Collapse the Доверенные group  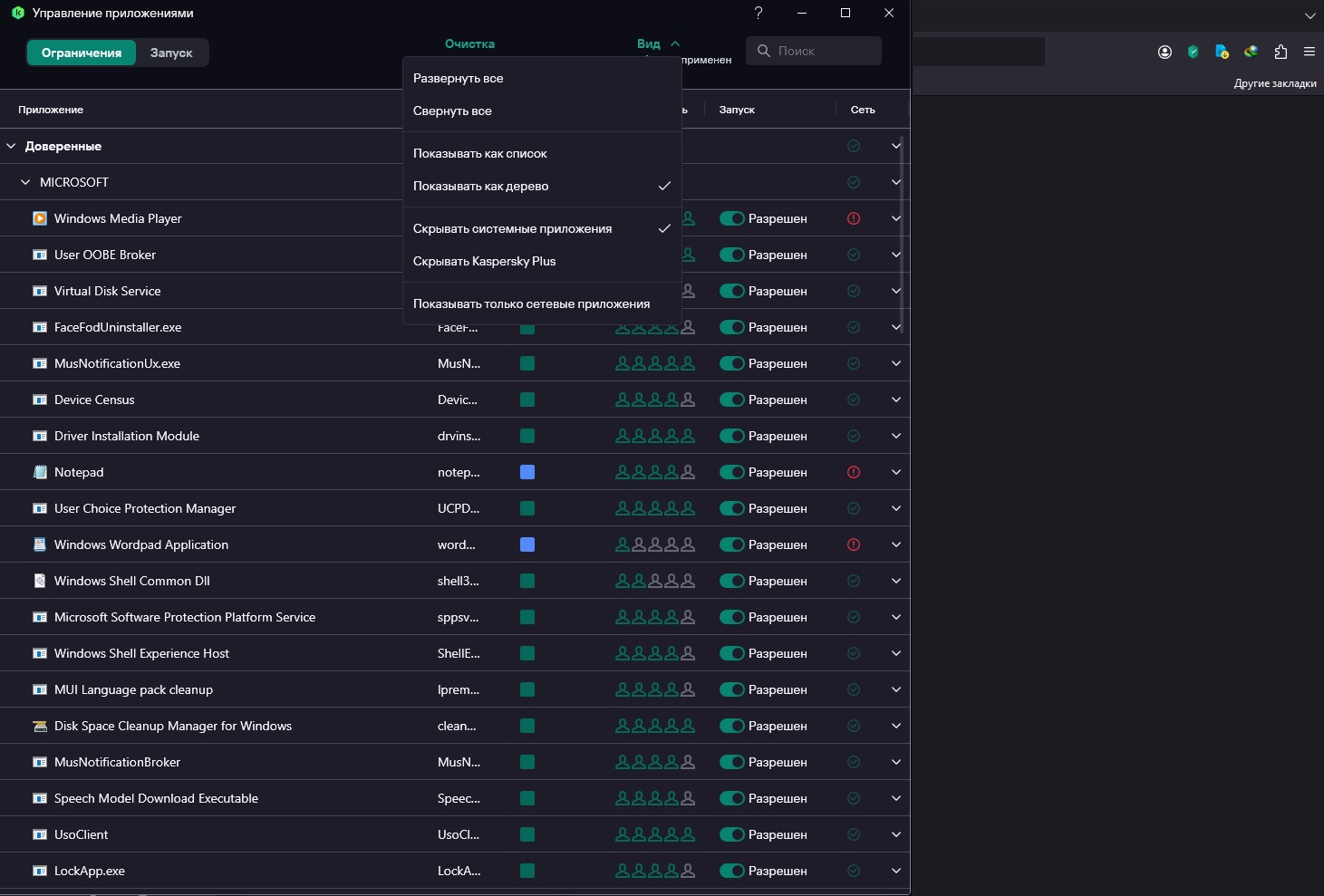[12, 146]
